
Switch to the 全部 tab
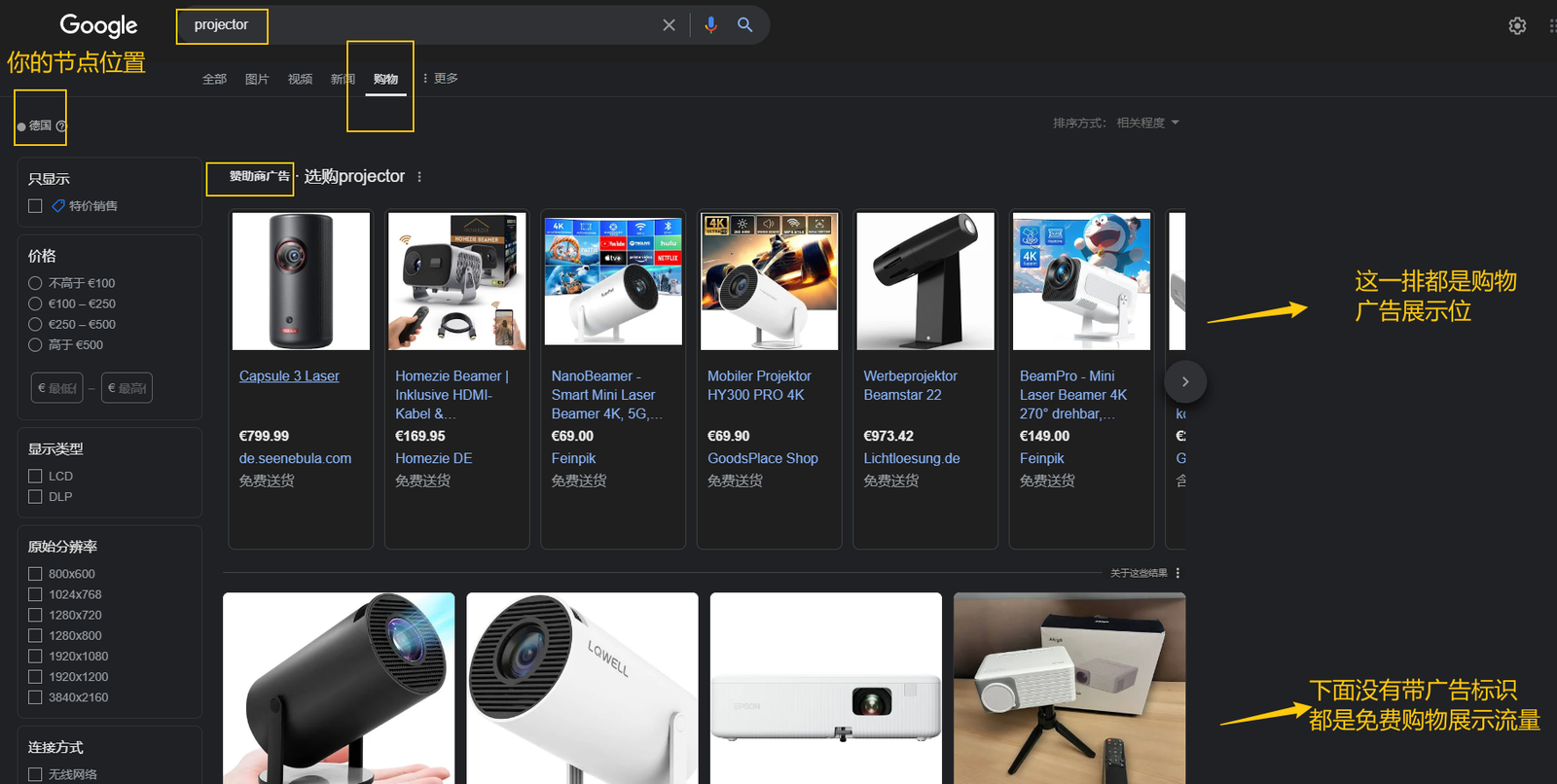(x=214, y=79)
